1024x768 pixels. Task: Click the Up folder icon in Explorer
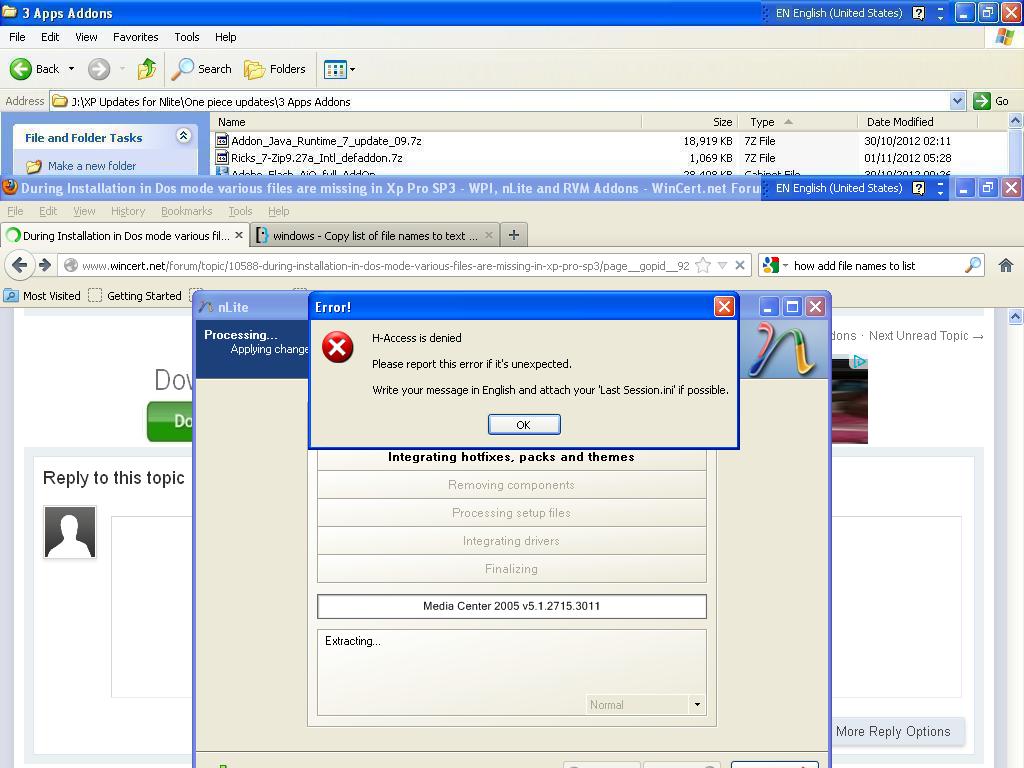pyautogui.click(x=147, y=69)
